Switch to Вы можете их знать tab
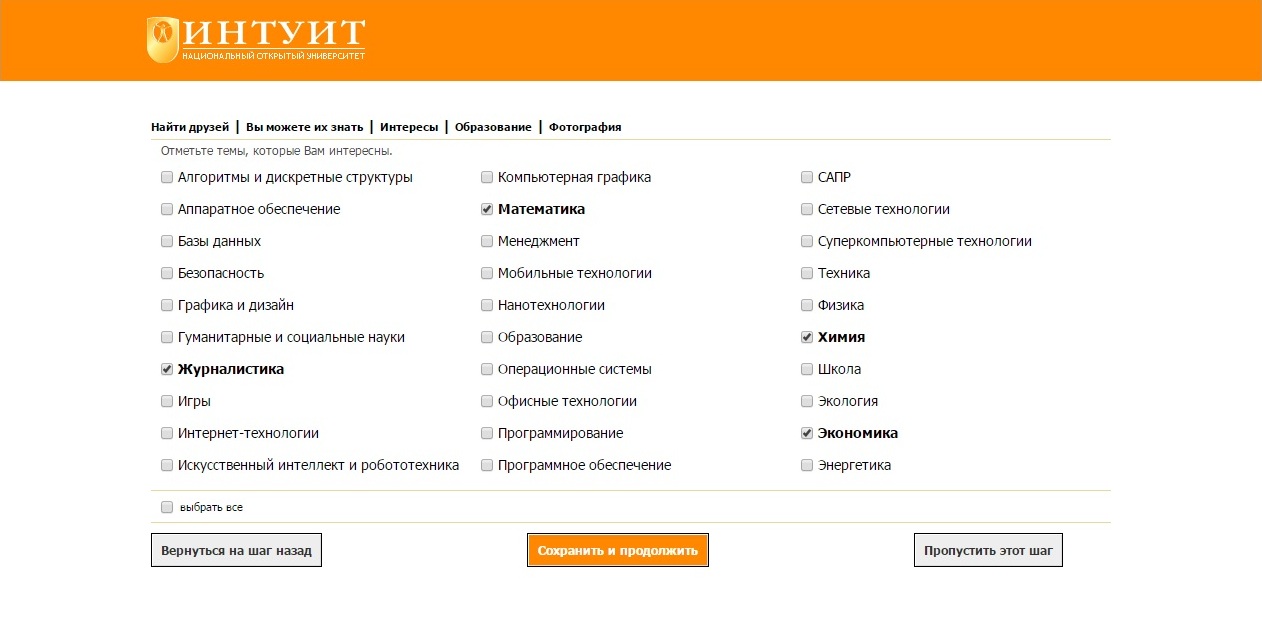1262x629 pixels. [x=304, y=127]
